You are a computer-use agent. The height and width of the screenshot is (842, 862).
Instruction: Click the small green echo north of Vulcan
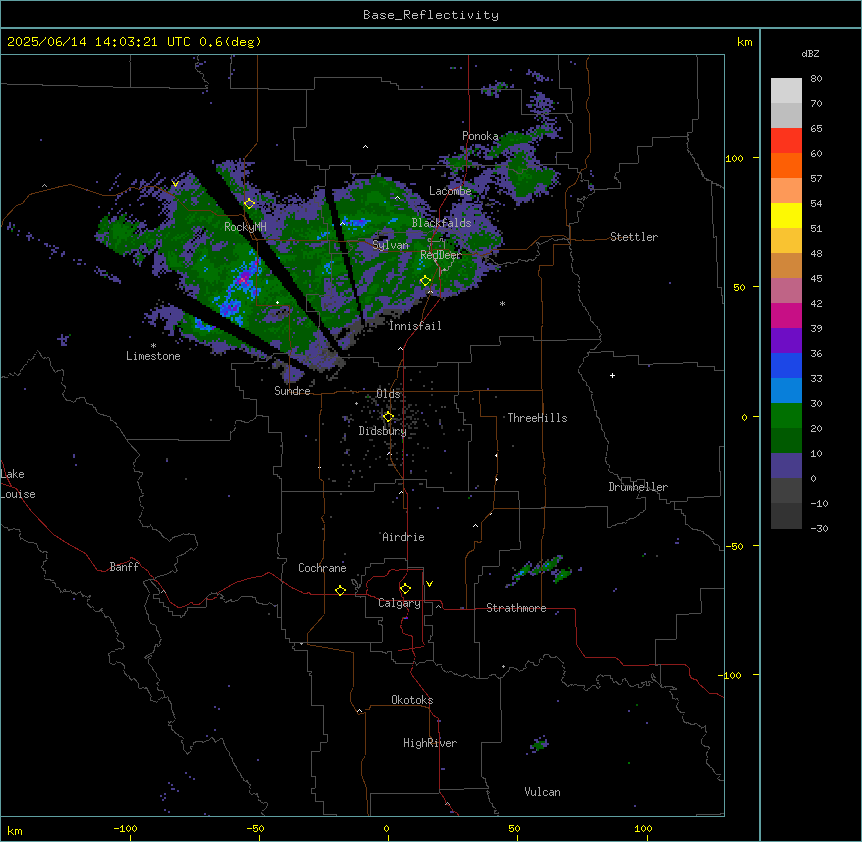point(539,745)
